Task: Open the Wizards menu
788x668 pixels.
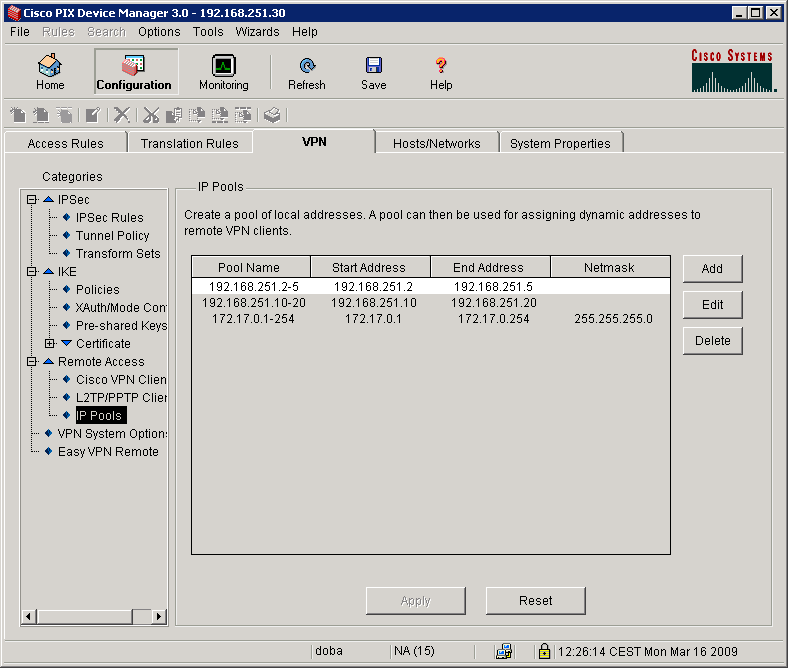Action: pos(257,32)
